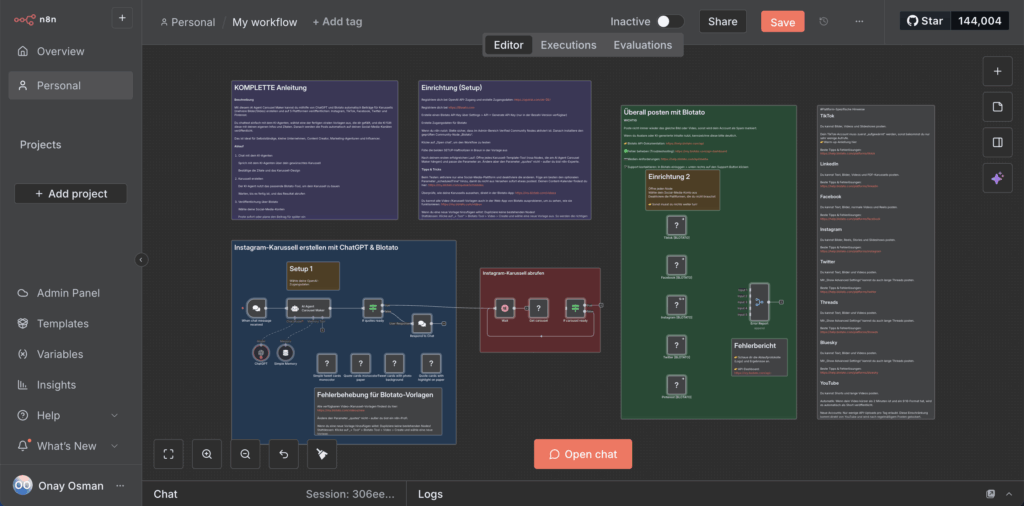
Task: Click the fit to view icon
Action: click(169, 454)
